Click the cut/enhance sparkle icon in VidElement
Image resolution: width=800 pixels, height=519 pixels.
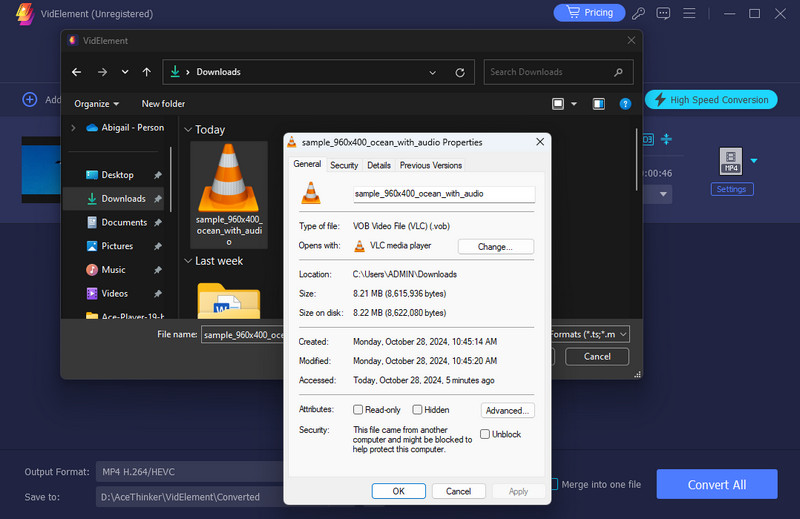[666, 139]
